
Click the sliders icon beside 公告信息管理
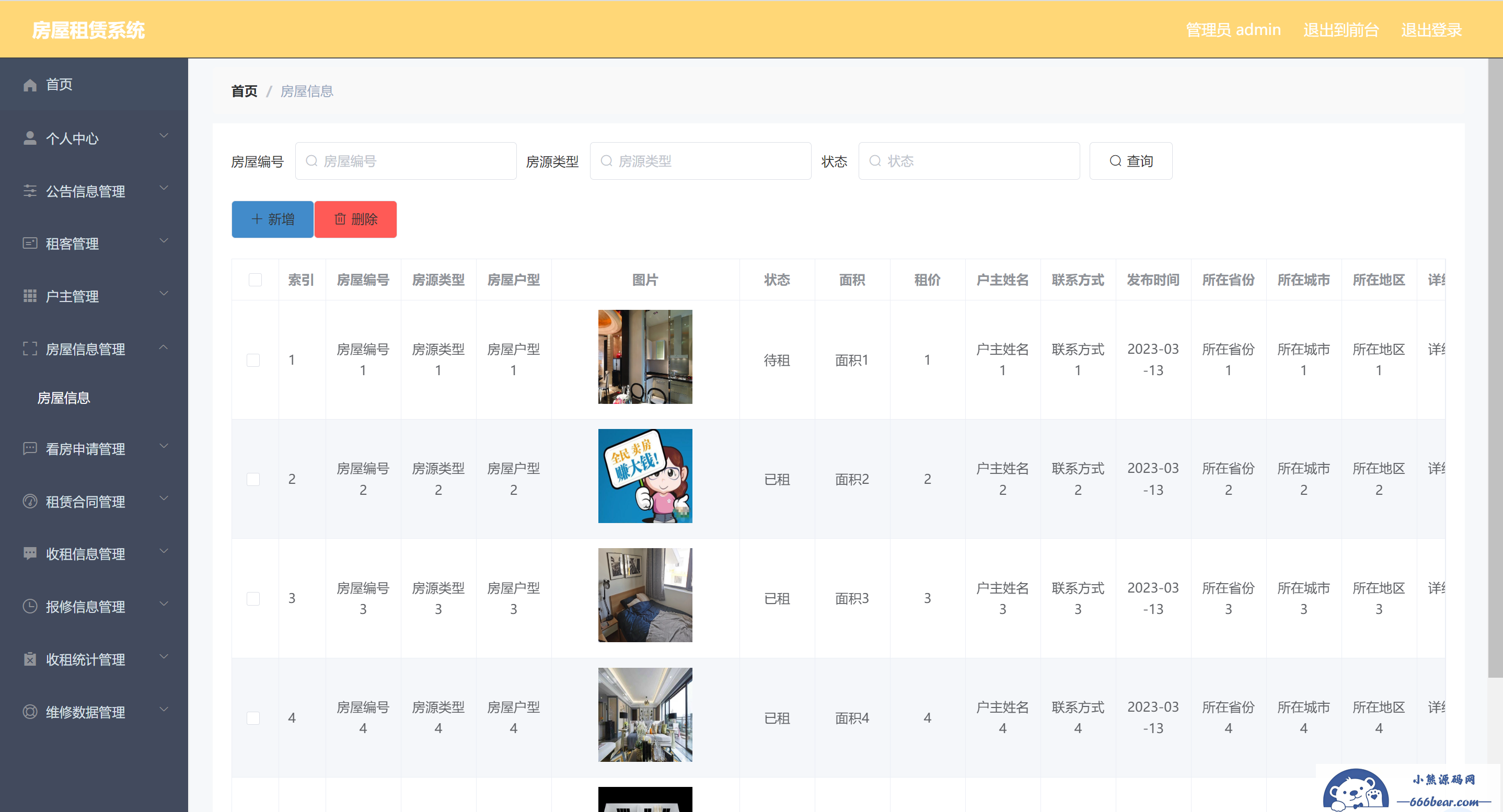[x=30, y=191]
